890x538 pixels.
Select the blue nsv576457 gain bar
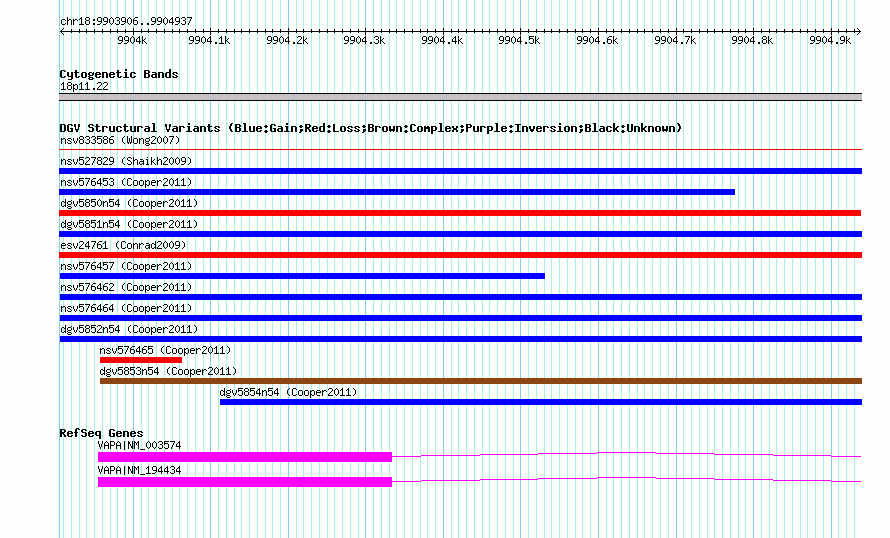302,276
